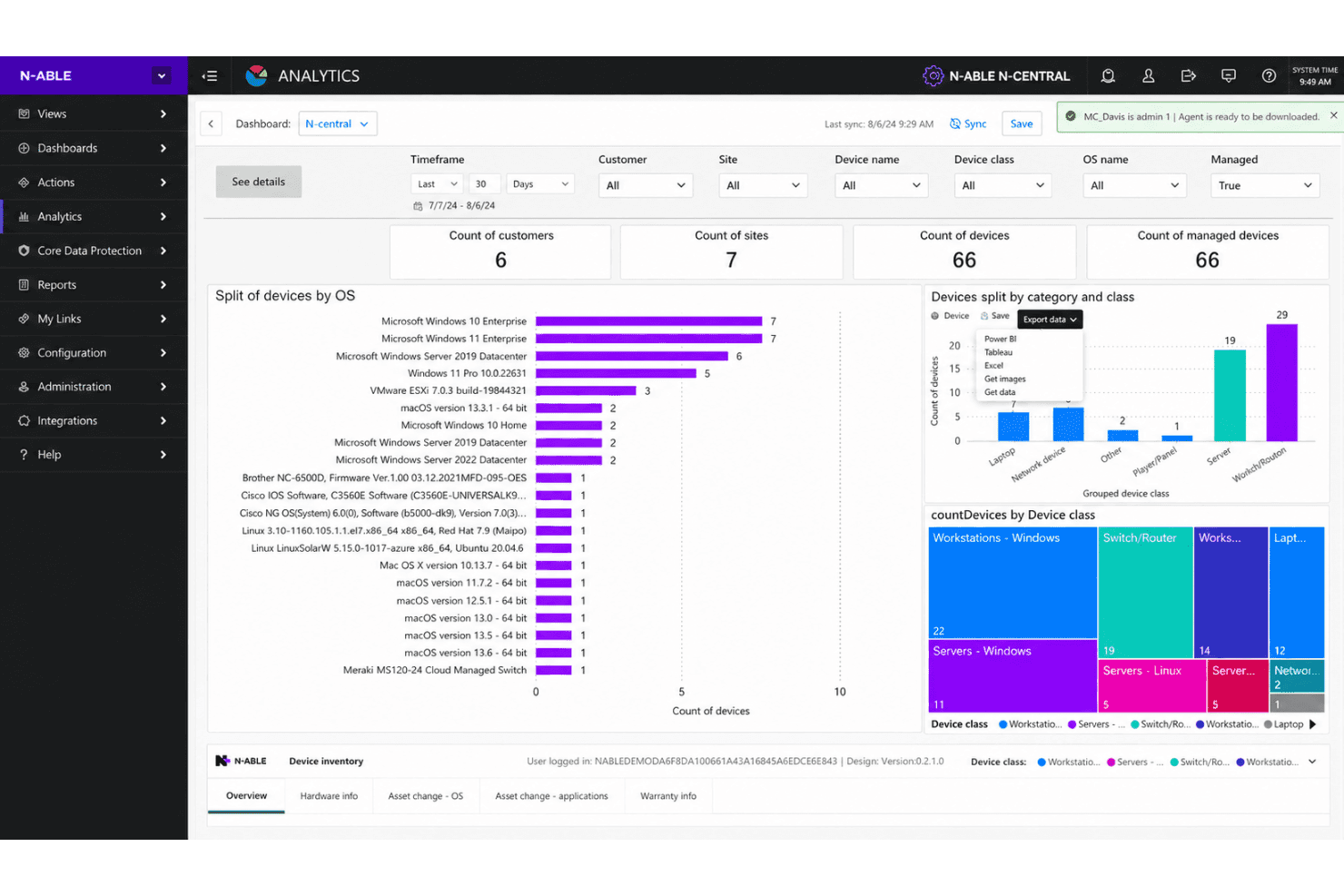Open the Asset change - OS tab
Viewport: 1344px width, 896px height.
(425, 796)
